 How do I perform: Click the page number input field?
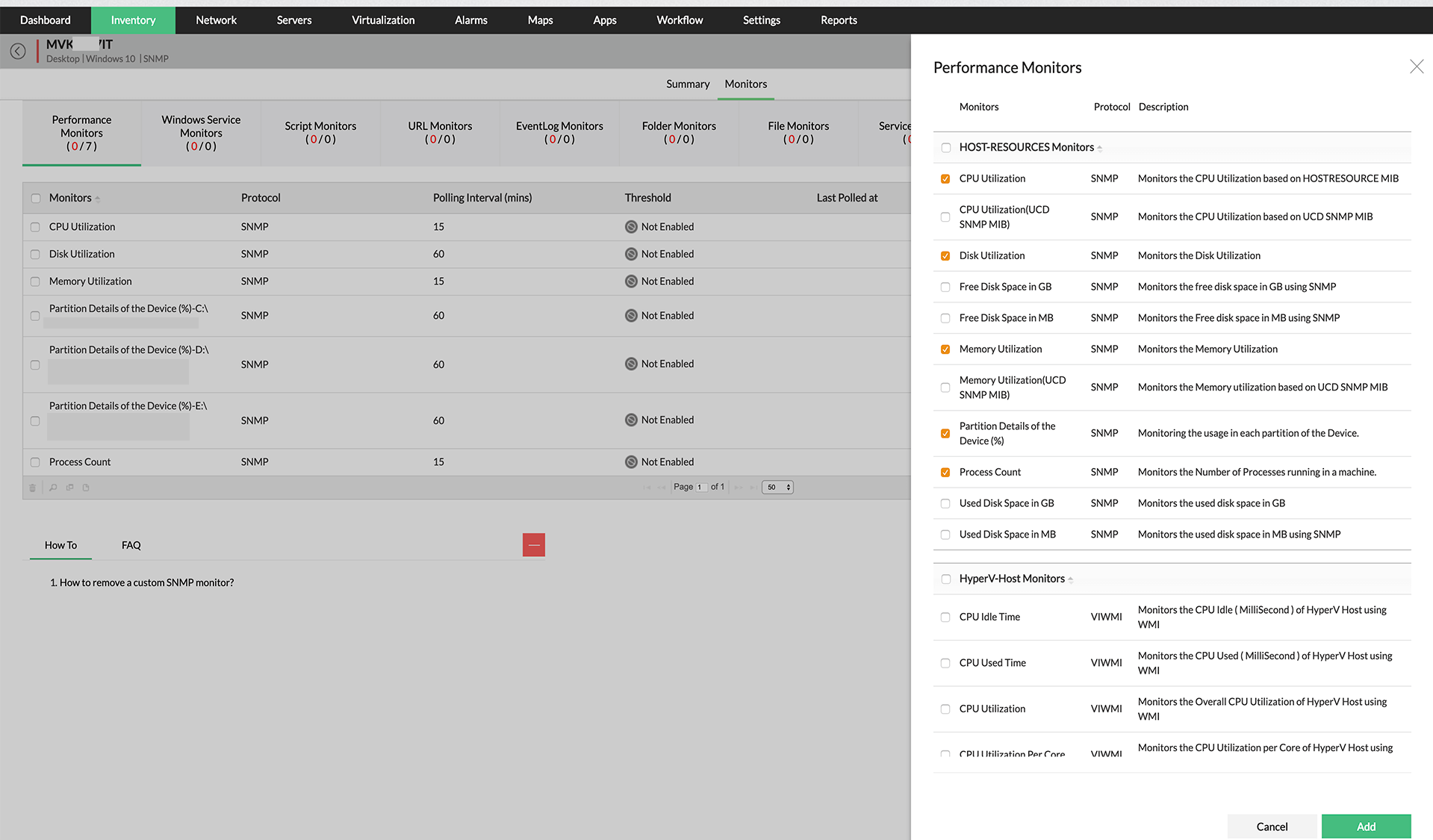(x=701, y=488)
